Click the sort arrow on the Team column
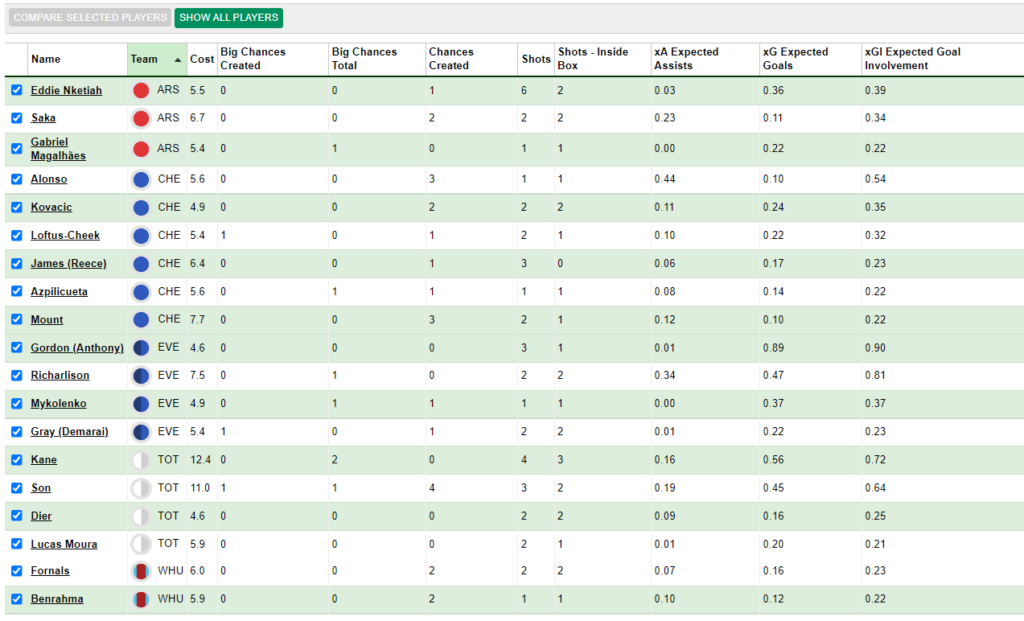This screenshot has height=621, width=1024. pyautogui.click(x=177, y=58)
